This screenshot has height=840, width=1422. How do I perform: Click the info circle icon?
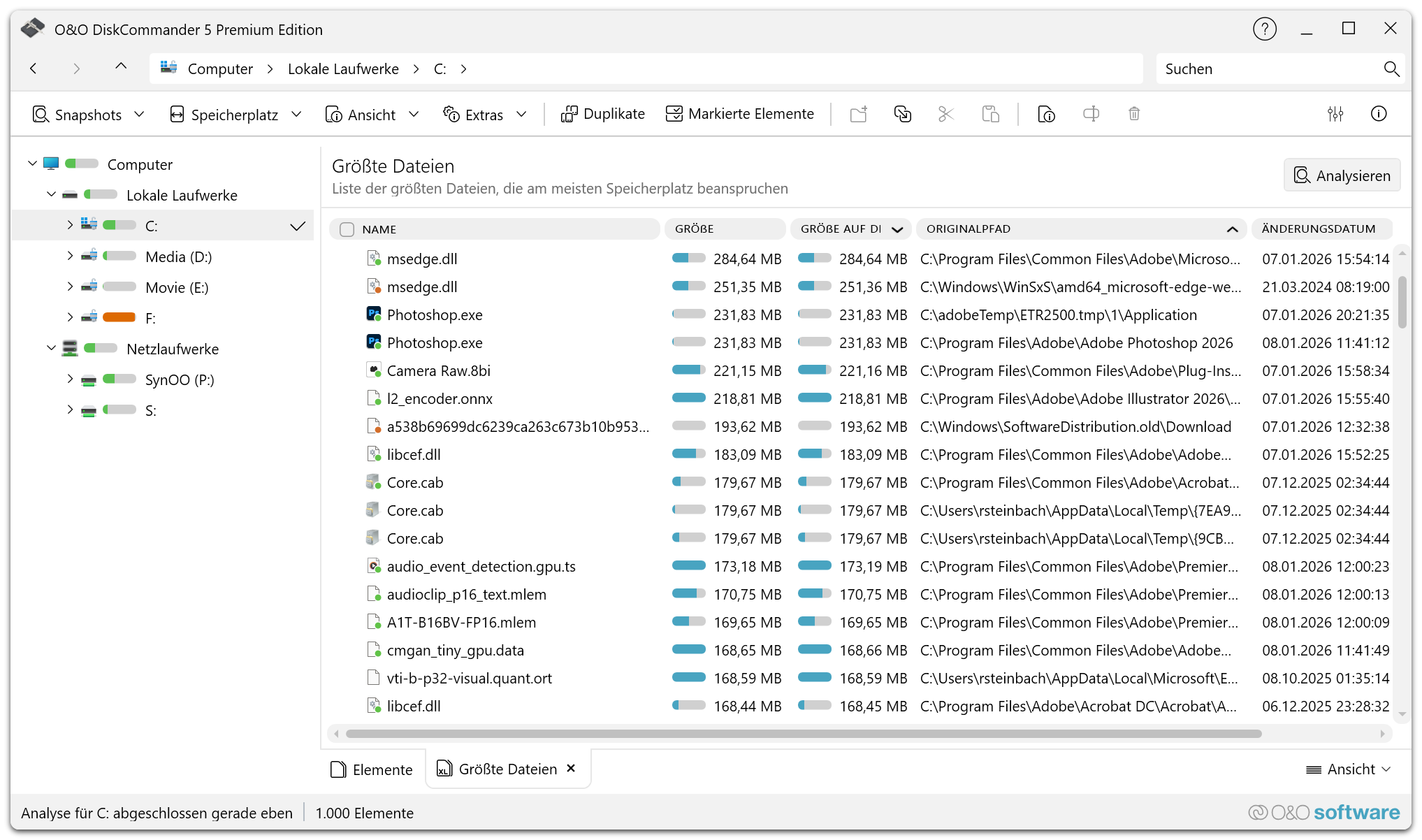[1378, 114]
